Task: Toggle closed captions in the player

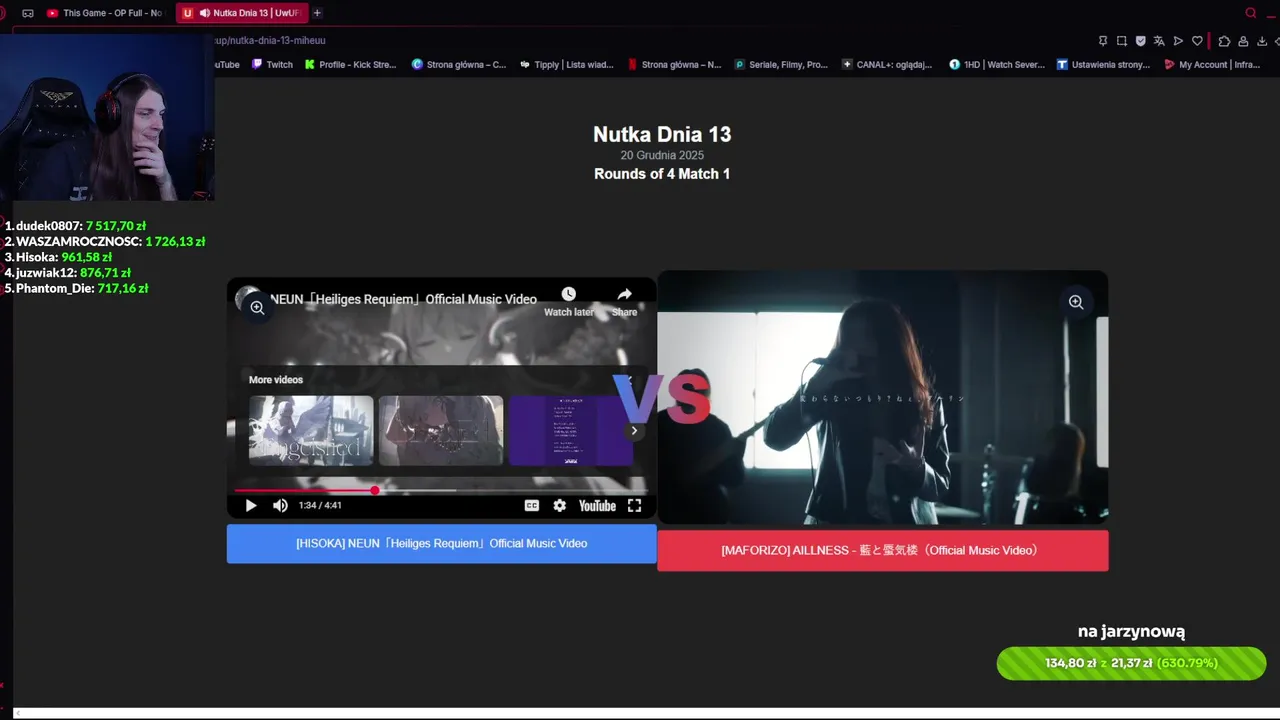Action: pos(532,506)
